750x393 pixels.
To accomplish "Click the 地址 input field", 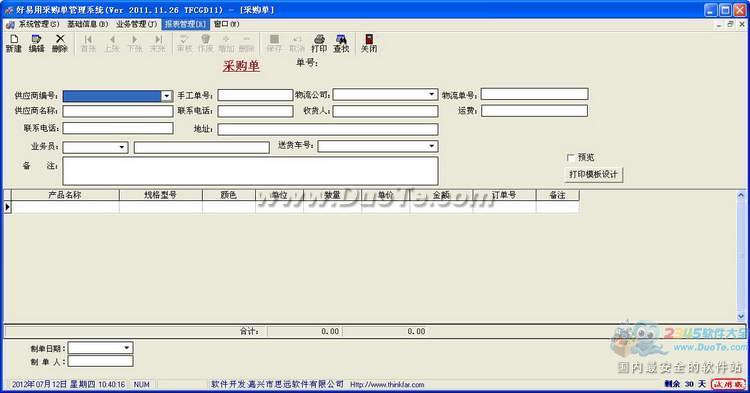I will pos(328,129).
